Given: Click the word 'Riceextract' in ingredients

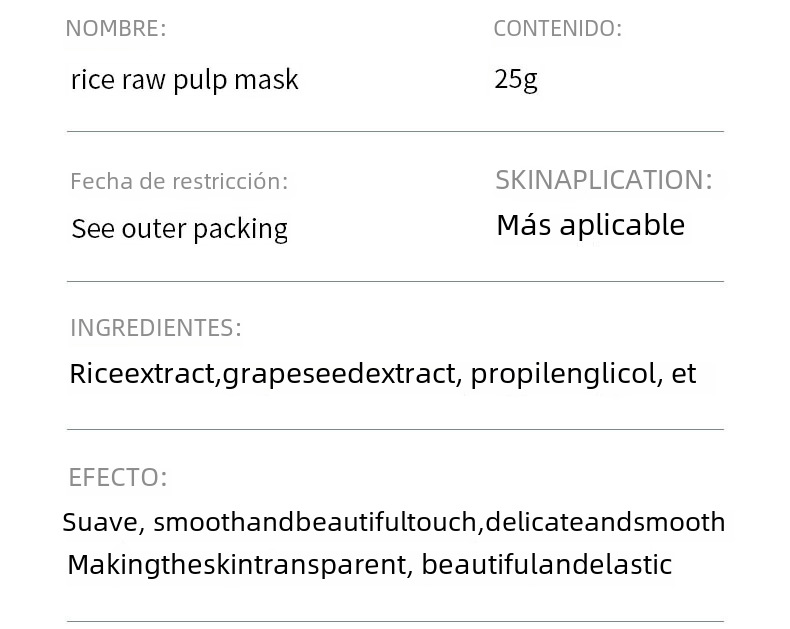Looking at the screenshot, I should pyautogui.click(x=142, y=374).
